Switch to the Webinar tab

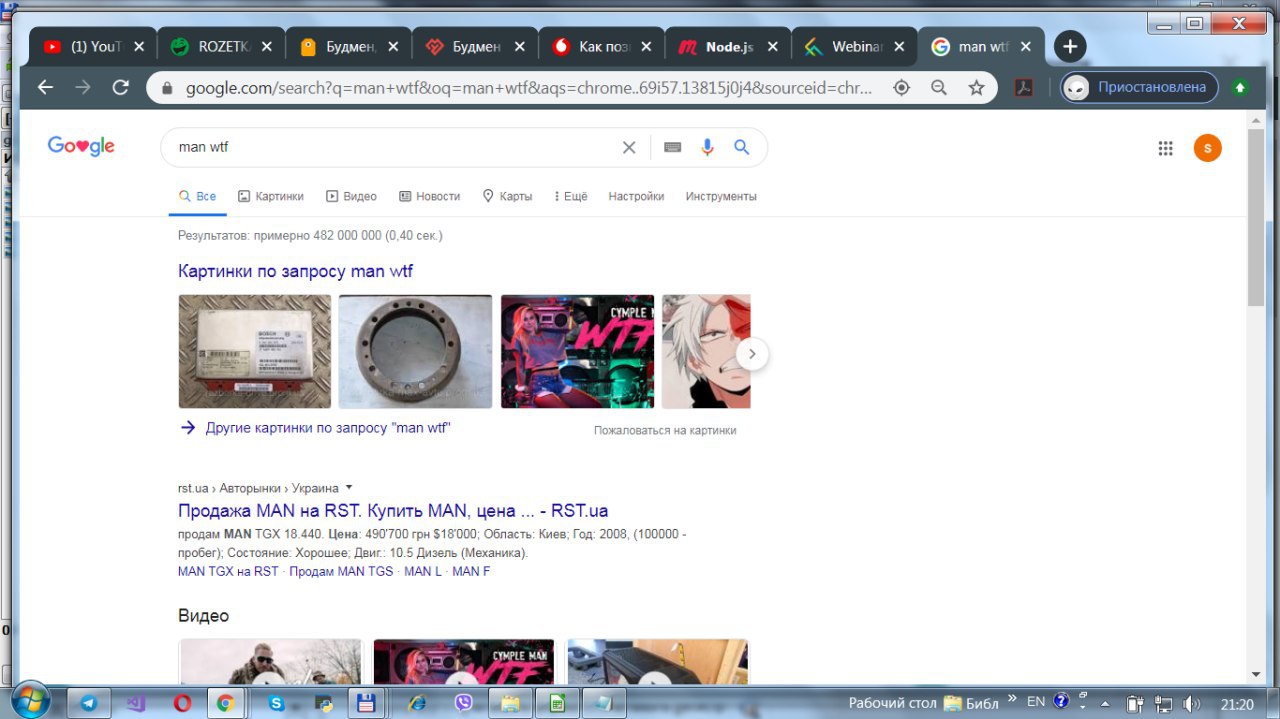854,47
